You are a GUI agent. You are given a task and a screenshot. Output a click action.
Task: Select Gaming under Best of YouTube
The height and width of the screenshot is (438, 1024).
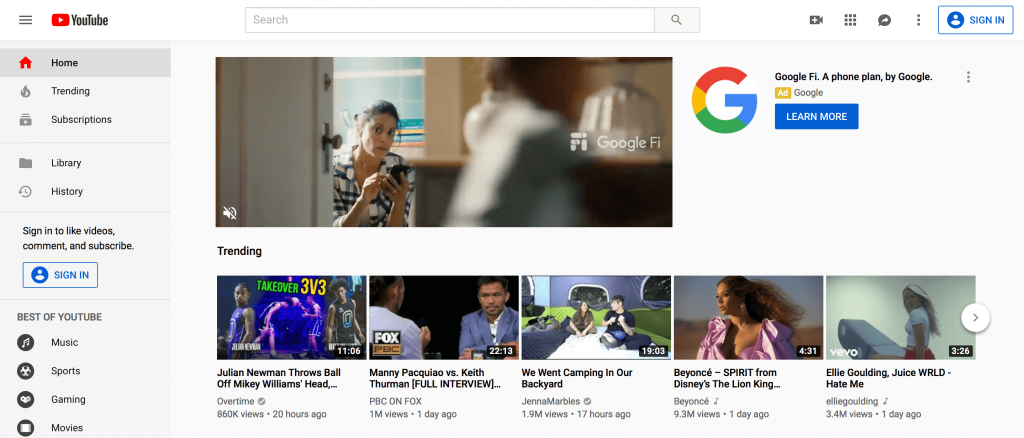point(86,399)
